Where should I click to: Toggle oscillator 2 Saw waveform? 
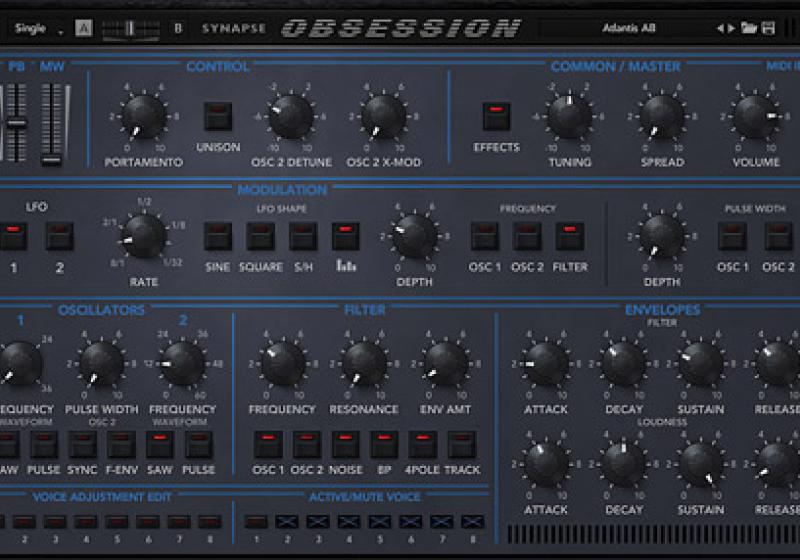pos(160,444)
